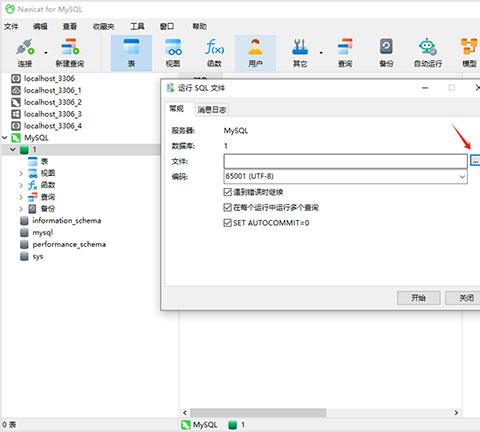The image size is (480, 432).
Task: Click the MySQL connection icon in tree
Action: pos(16,138)
